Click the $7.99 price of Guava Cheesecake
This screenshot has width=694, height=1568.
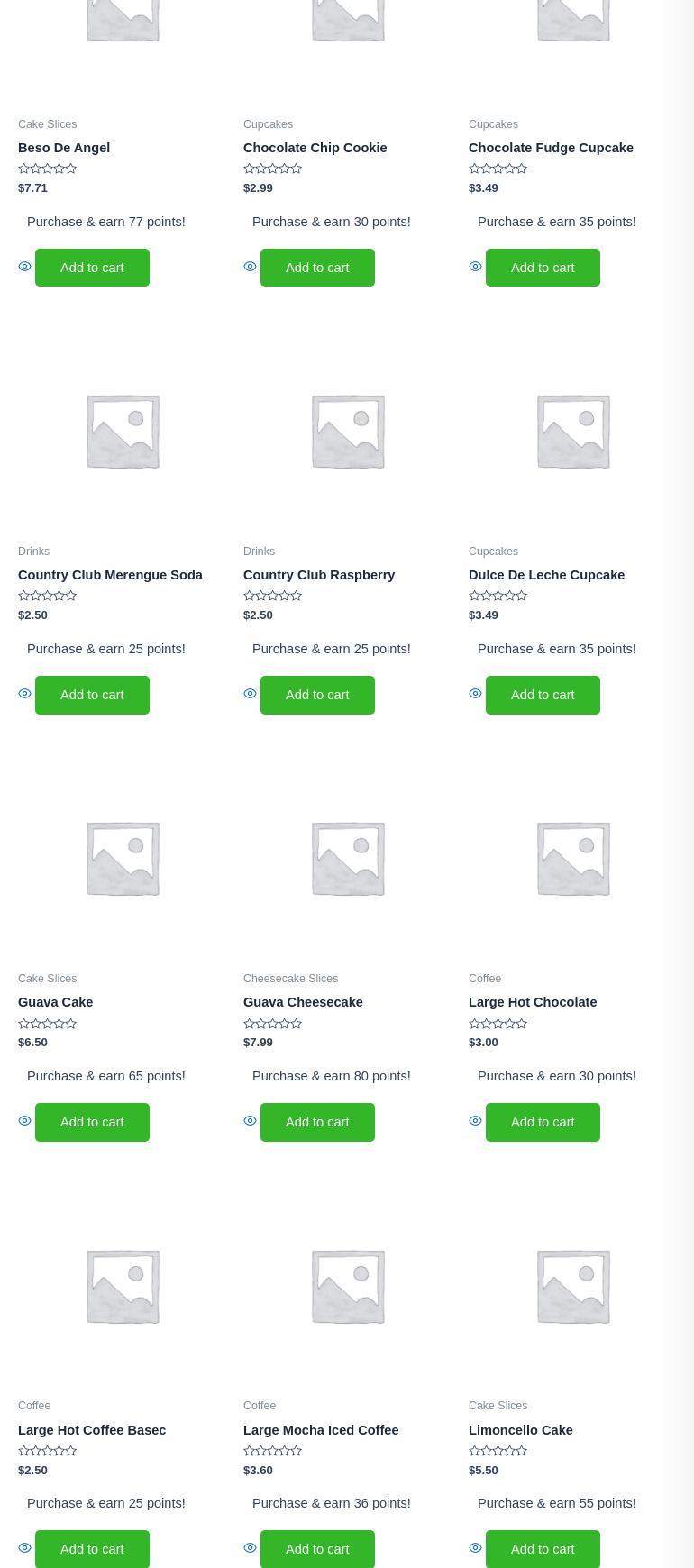[x=258, y=1042]
